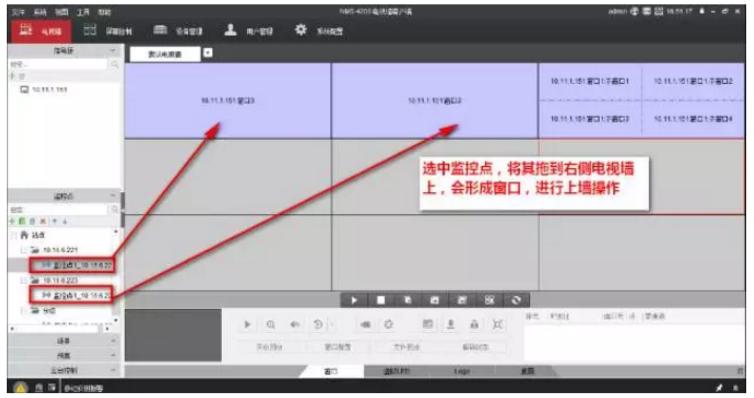754x398 pixels.
Task: Click the download arrow icon in lower panel
Action: [451, 324]
